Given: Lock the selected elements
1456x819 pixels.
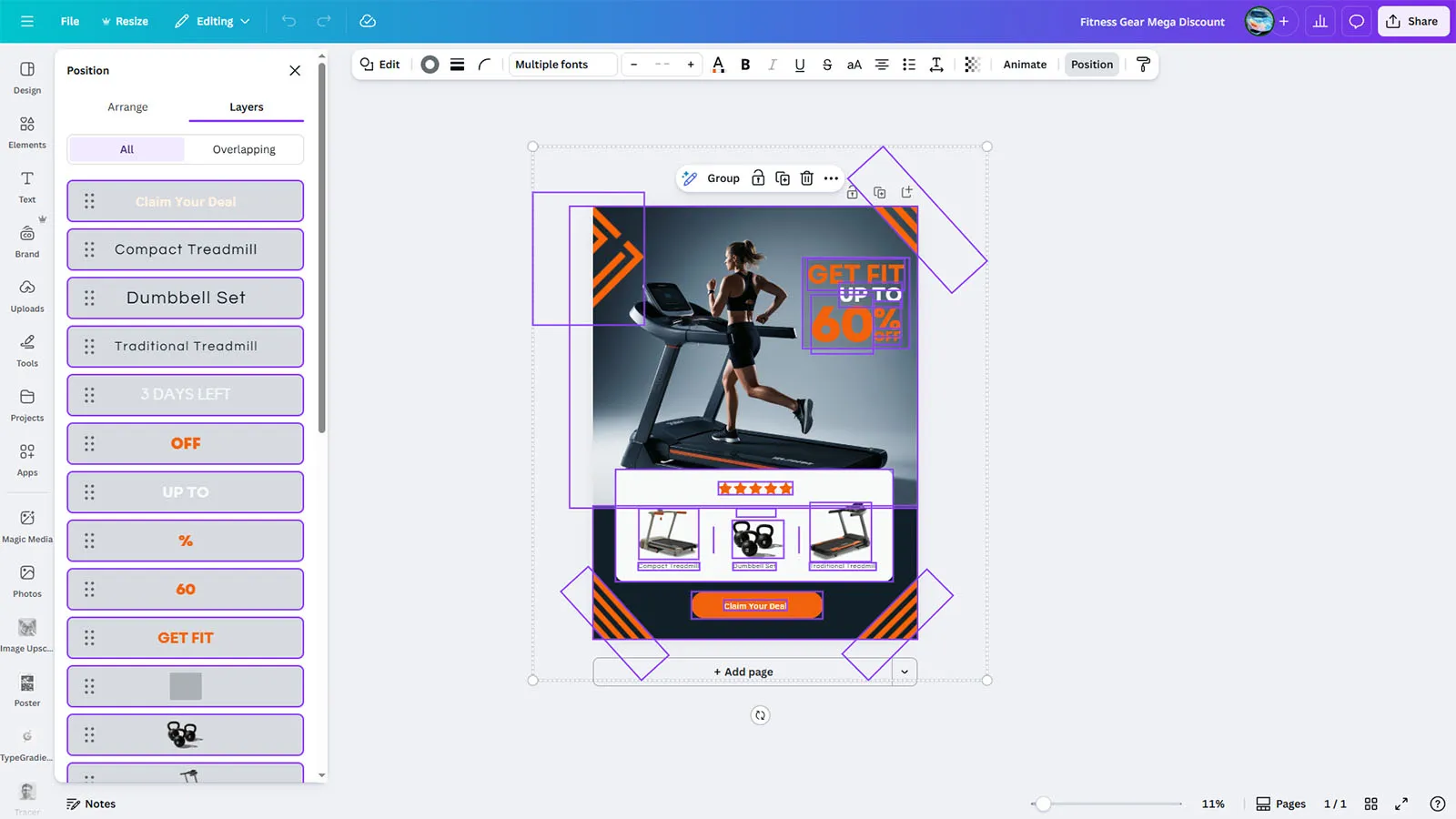Looking at the screenshot, I should [758, 178].
